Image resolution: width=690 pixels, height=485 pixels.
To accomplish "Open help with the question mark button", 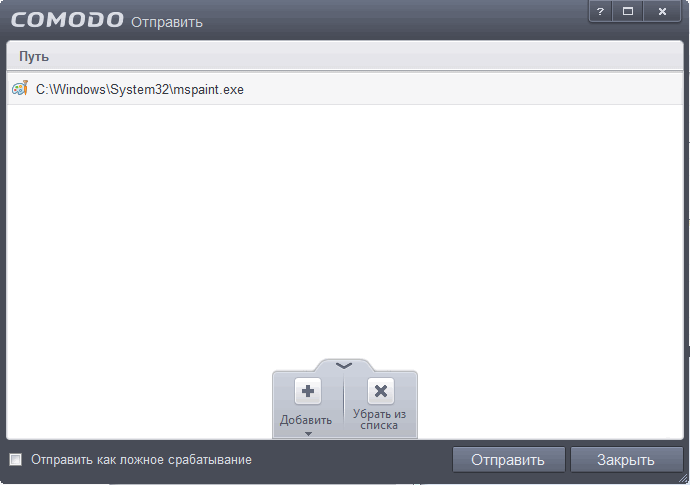I will point(600,11).
